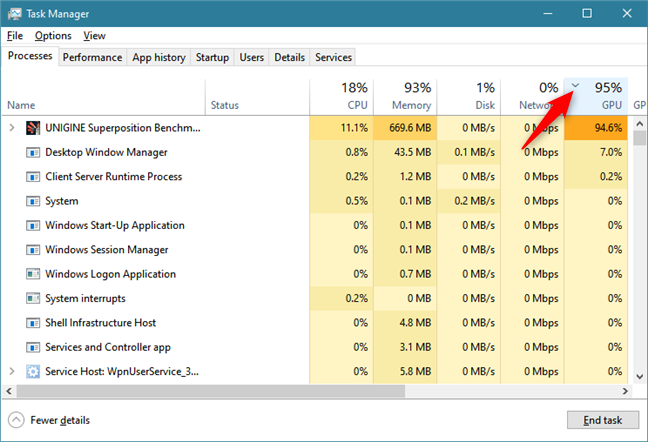Image resolution: width=648 pixels, height=442 pixels.
Task: Click the horizontal scrollbar right arrow
Action: (625, 391)
